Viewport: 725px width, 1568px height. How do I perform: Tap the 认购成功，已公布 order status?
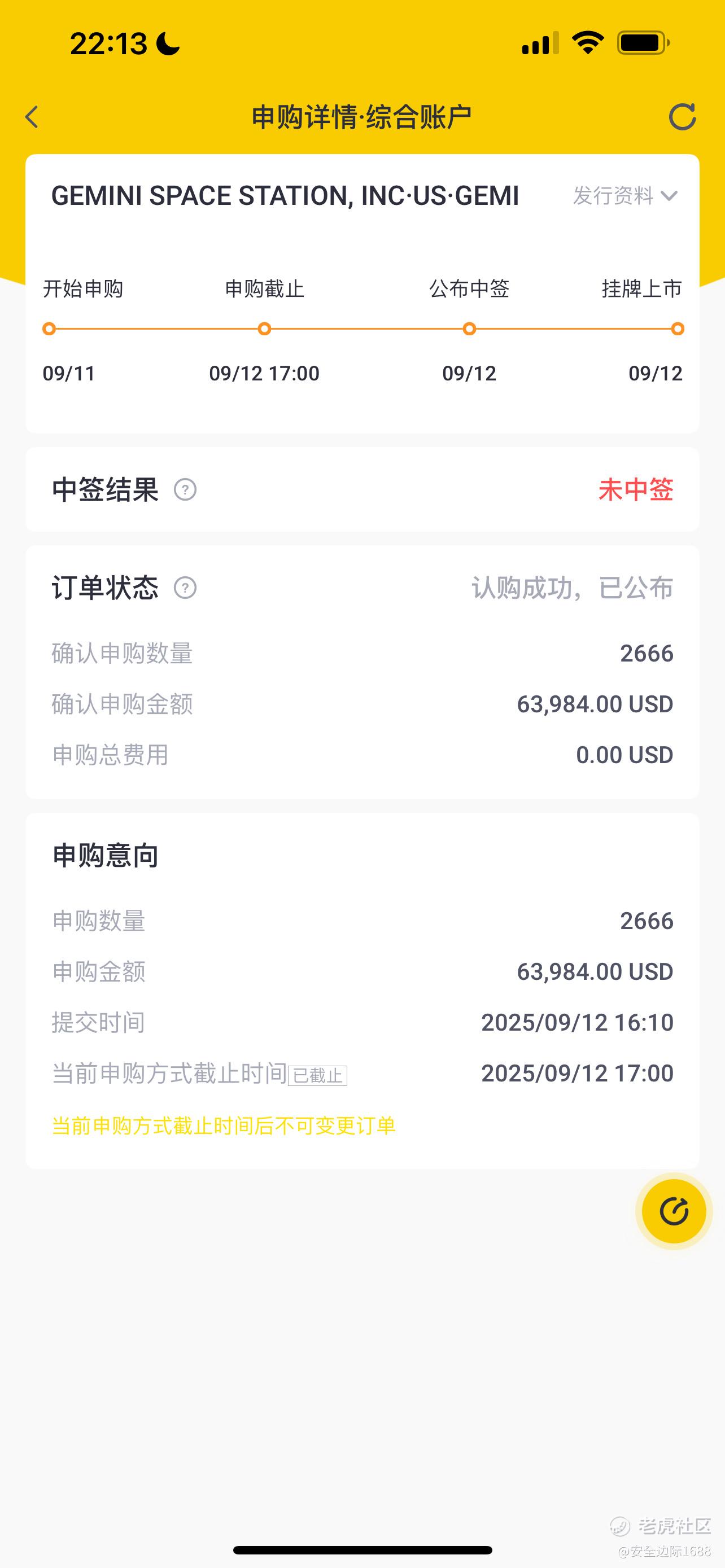click(572, 588)
